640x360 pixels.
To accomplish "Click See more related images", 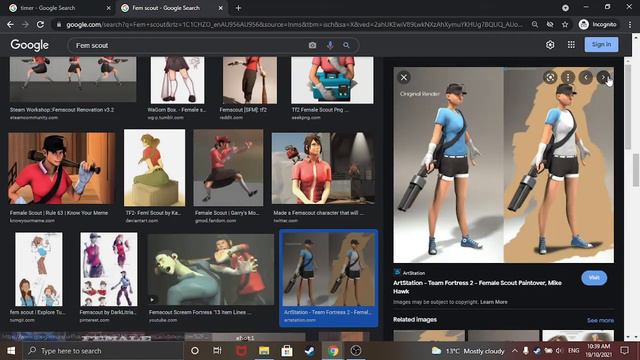I will pyautogui.click(x=600, y=320).
